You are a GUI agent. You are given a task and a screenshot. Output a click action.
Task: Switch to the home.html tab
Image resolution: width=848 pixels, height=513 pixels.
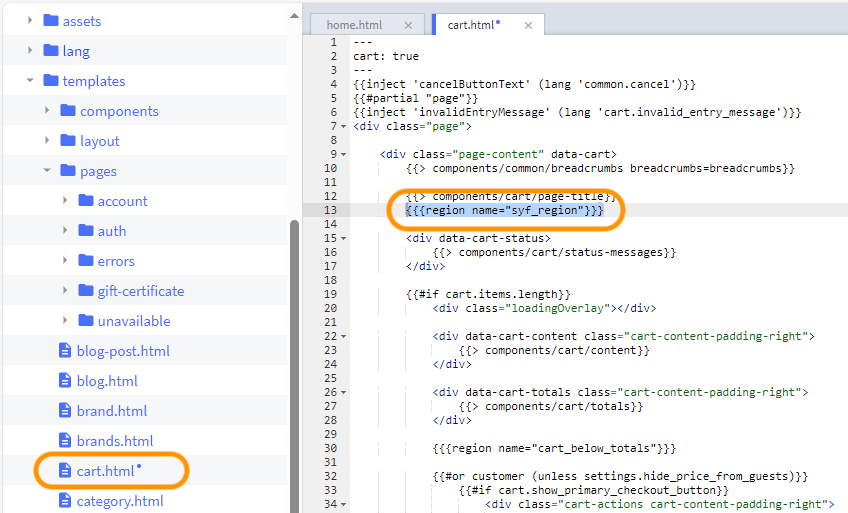(353, 25)
